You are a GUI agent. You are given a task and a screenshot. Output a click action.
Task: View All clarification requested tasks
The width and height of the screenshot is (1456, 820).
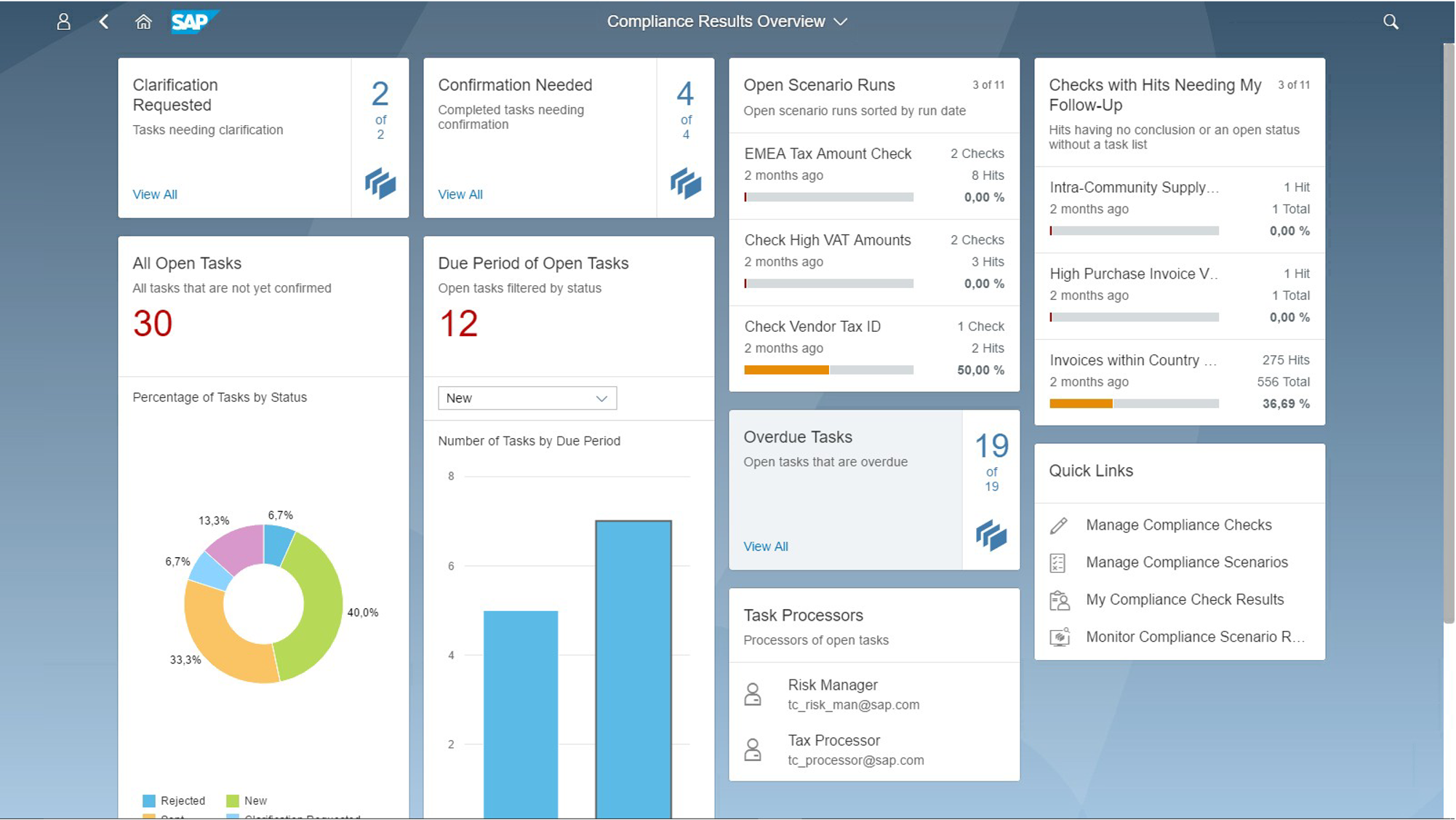(155, 194)
